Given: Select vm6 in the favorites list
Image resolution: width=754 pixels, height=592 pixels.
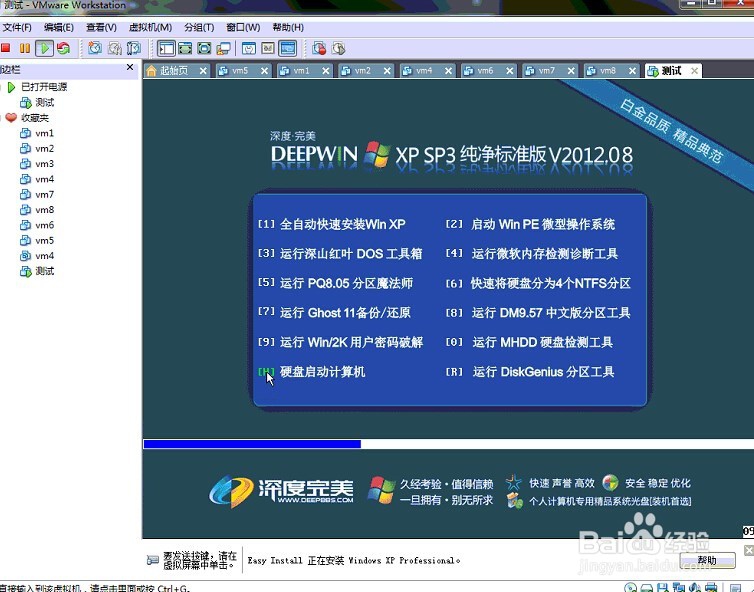Looking at the screenshot, I should (x=44, y=225).
